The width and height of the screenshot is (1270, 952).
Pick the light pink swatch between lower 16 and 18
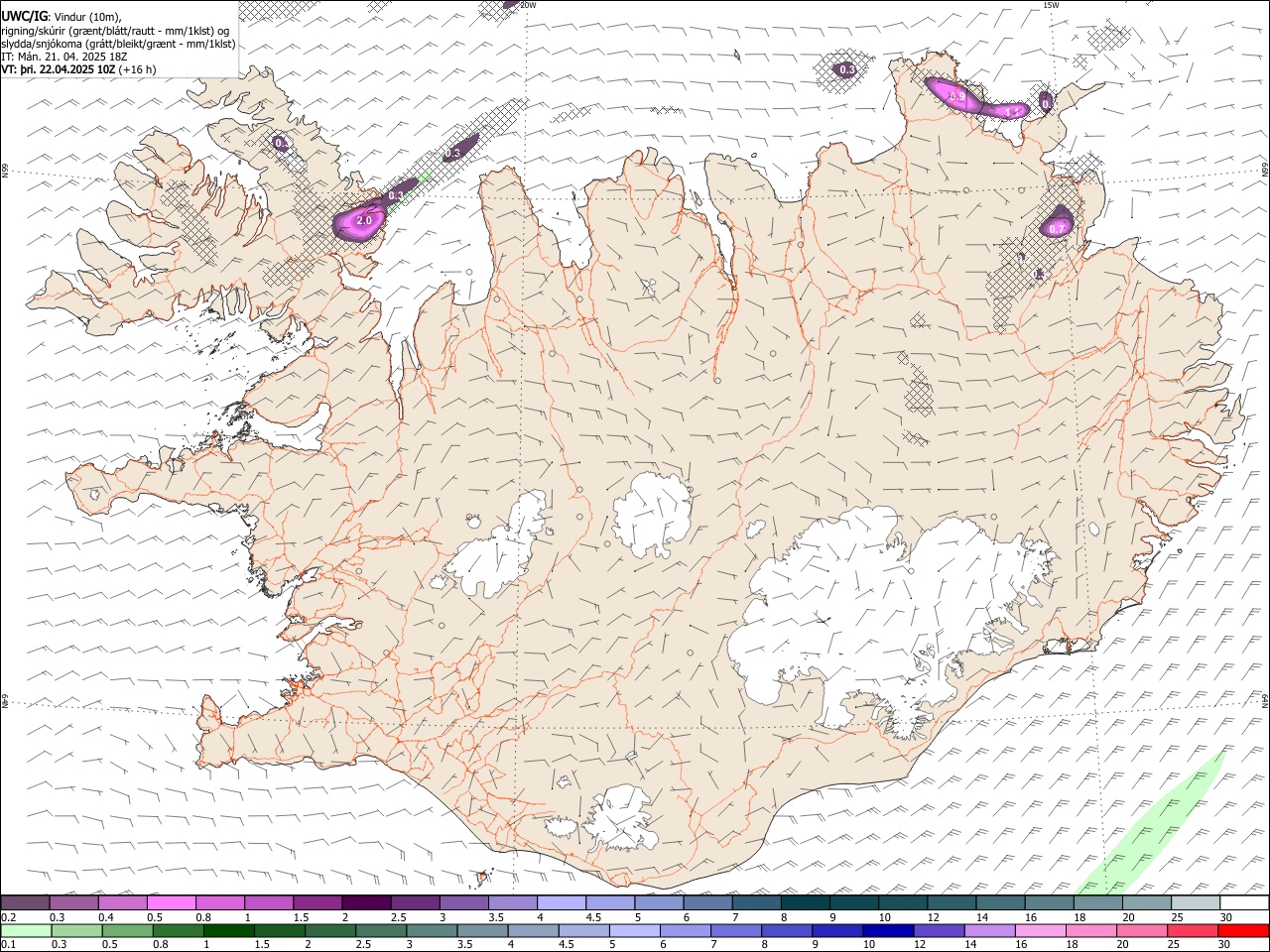coord(1041,930)
